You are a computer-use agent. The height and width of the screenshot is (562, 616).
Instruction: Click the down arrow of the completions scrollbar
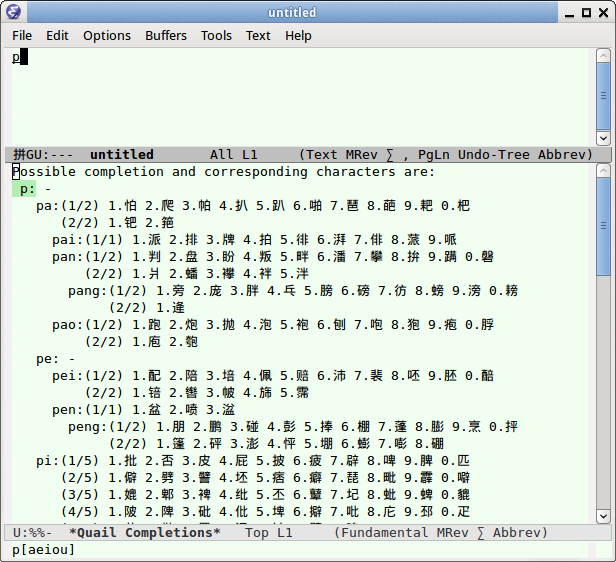pos(603,515)
